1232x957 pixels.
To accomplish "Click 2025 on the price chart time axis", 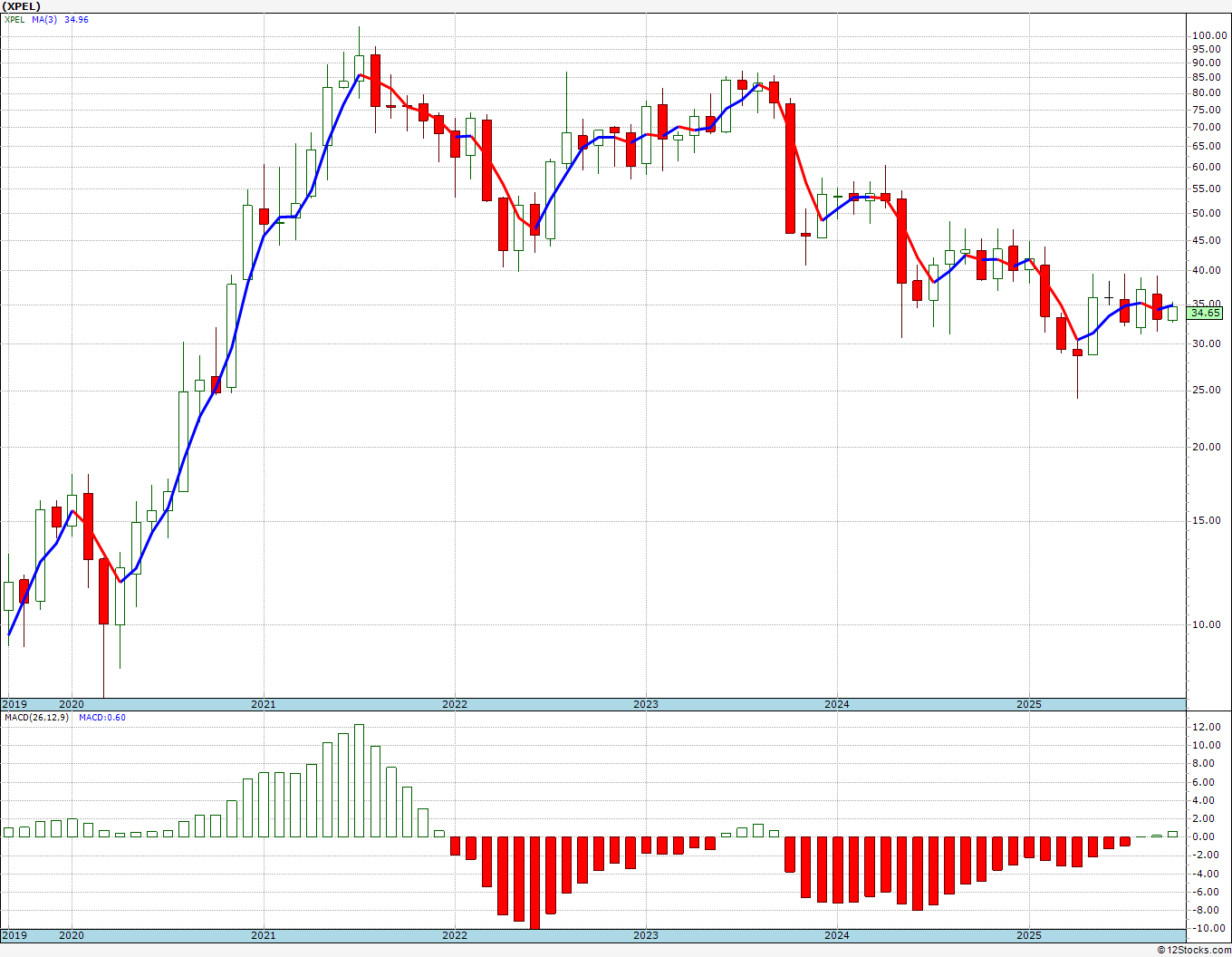I will point(1028,704).
